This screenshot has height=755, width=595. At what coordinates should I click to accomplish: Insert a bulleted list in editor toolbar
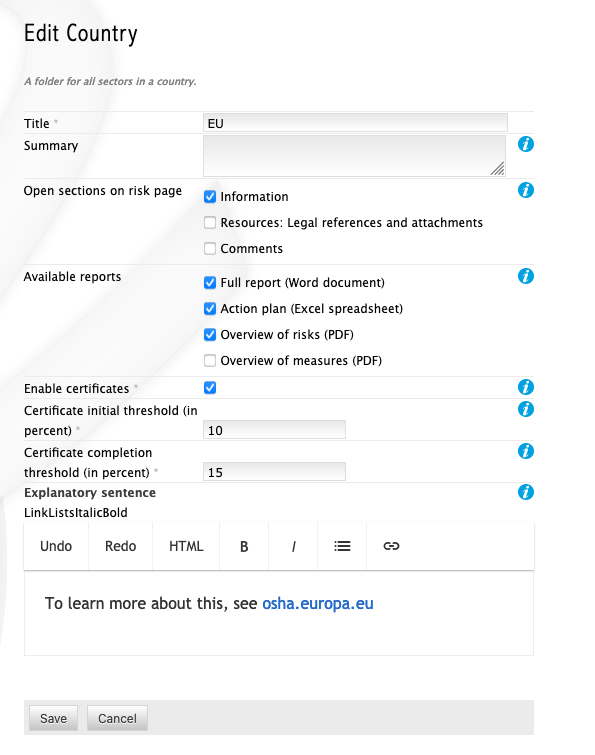pyautogui.click(x=342, y=546)
